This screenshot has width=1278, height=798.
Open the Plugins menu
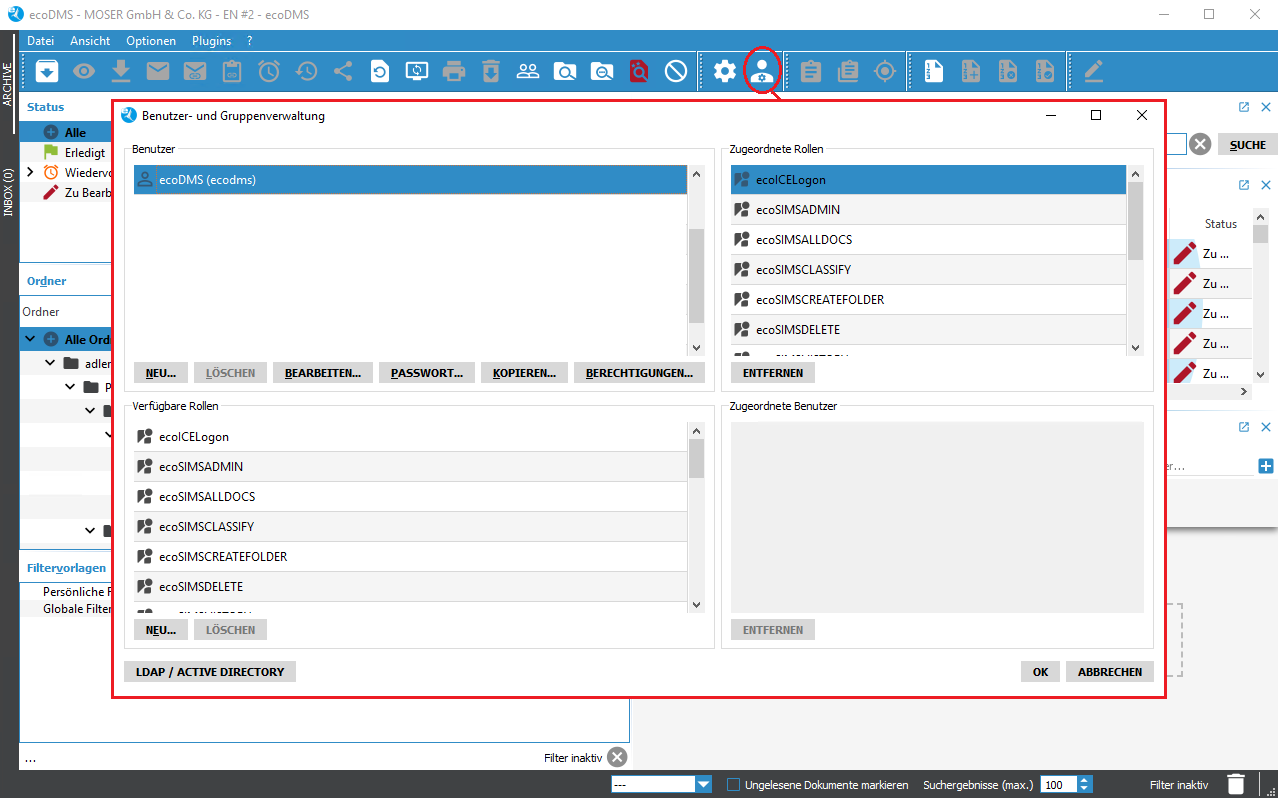[x=212, y=41]
